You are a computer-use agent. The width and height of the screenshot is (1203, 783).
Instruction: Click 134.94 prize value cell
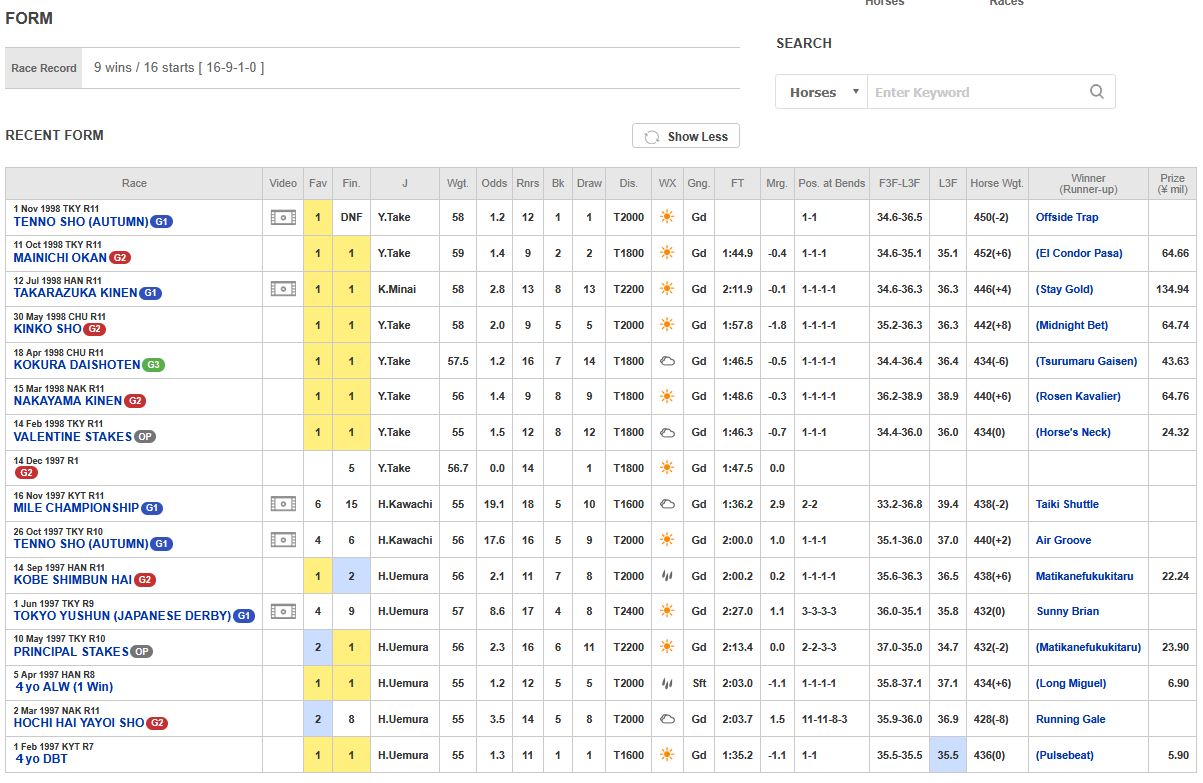point(1172,289)
